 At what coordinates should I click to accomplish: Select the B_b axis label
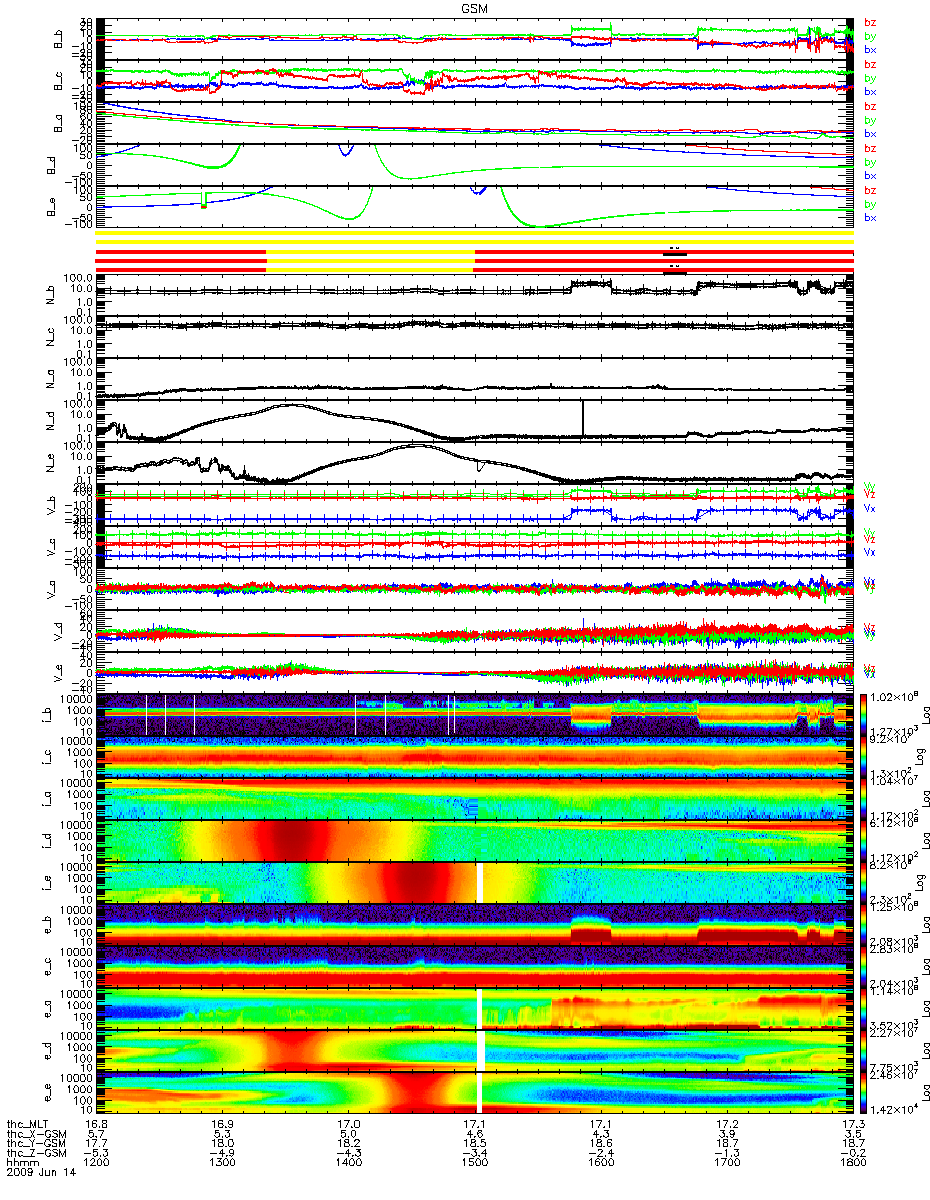58,40
